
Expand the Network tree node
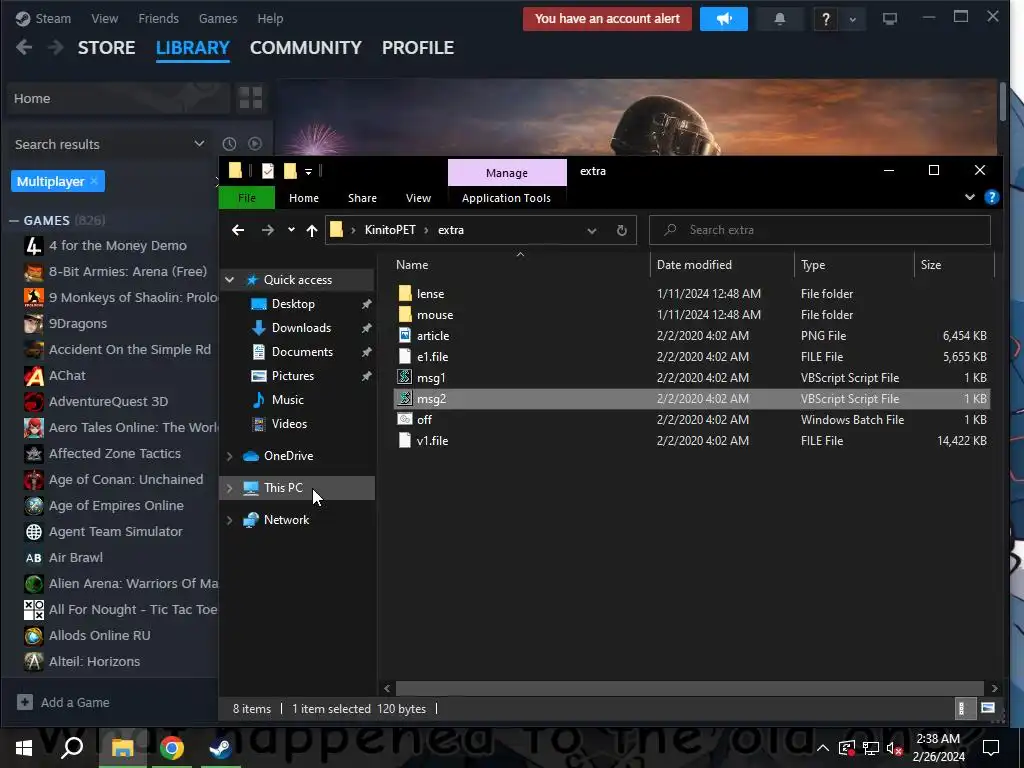[229, 520]
